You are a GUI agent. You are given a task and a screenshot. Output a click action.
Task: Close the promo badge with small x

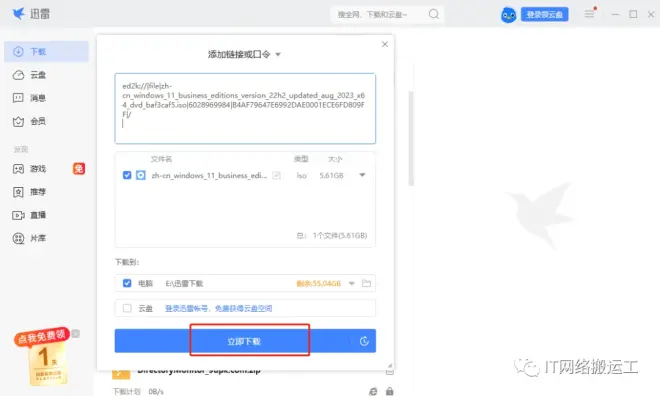coord(75,334)
